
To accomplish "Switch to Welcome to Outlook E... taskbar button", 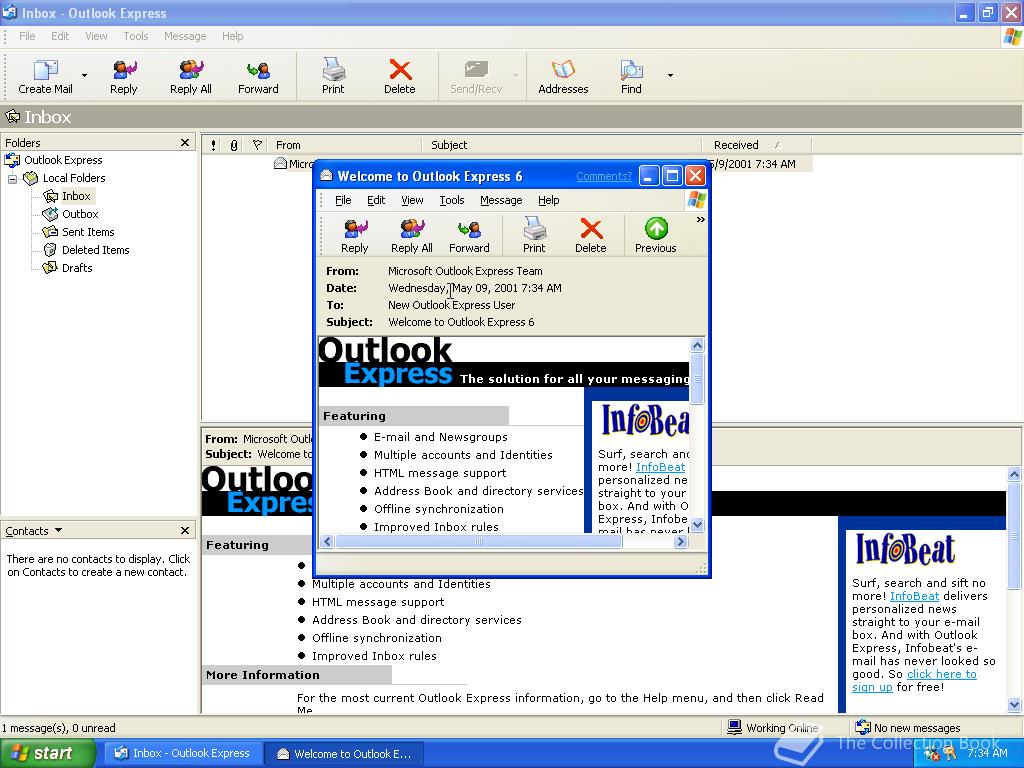I will click(344, 754).
